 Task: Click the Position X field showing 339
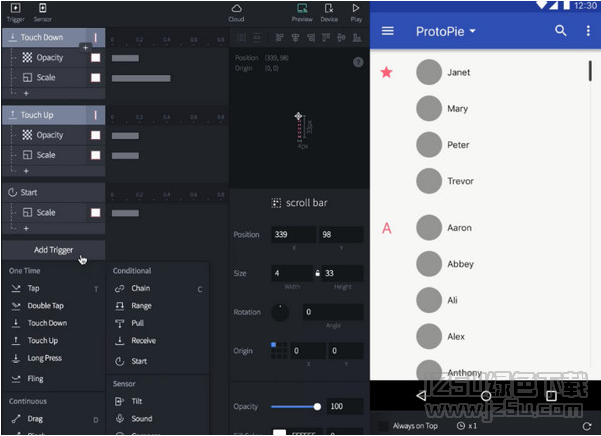tap(294, 234)
